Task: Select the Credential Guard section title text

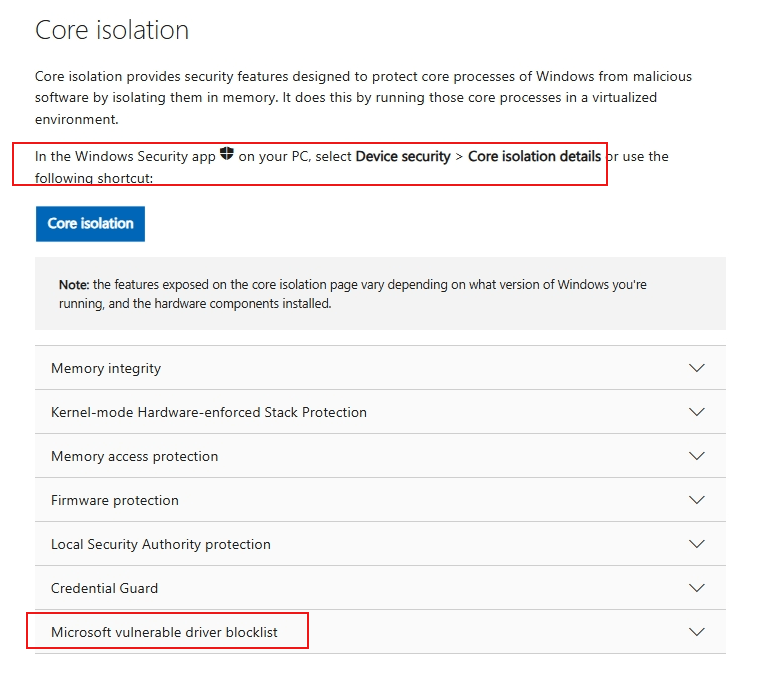Action: [x=104, y=588]
